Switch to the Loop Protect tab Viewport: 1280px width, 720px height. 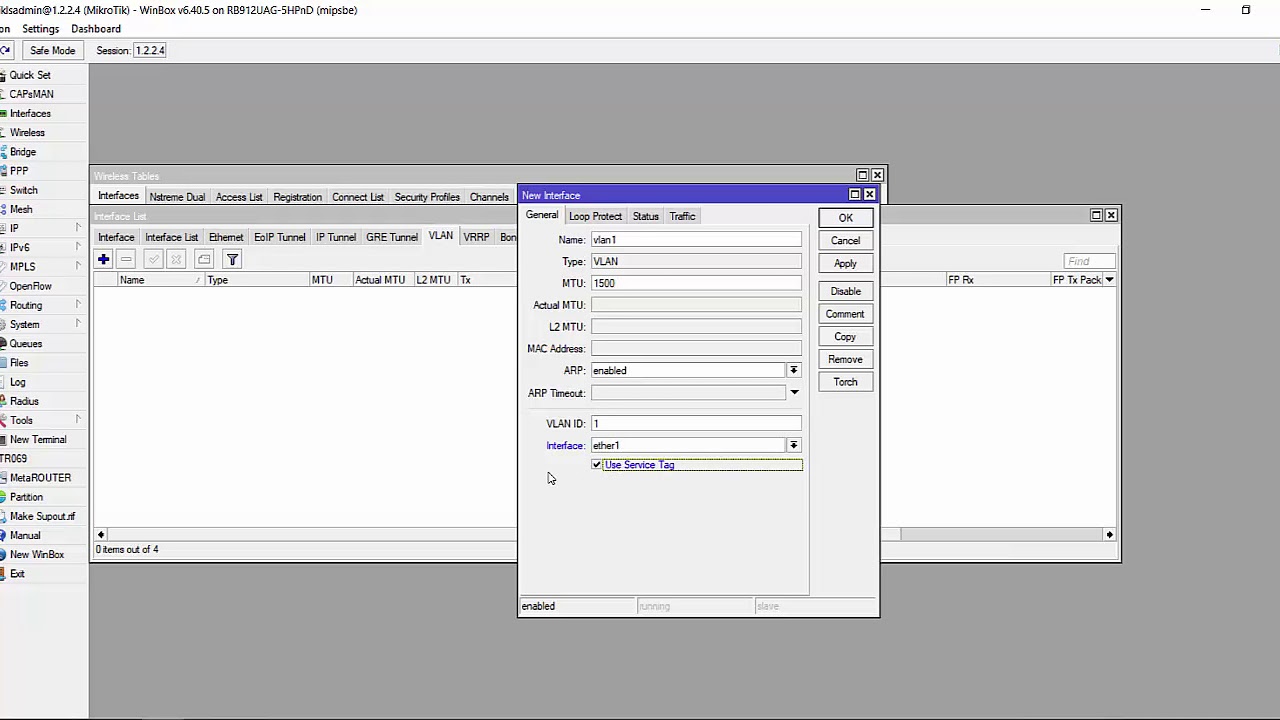pos(595,216)
